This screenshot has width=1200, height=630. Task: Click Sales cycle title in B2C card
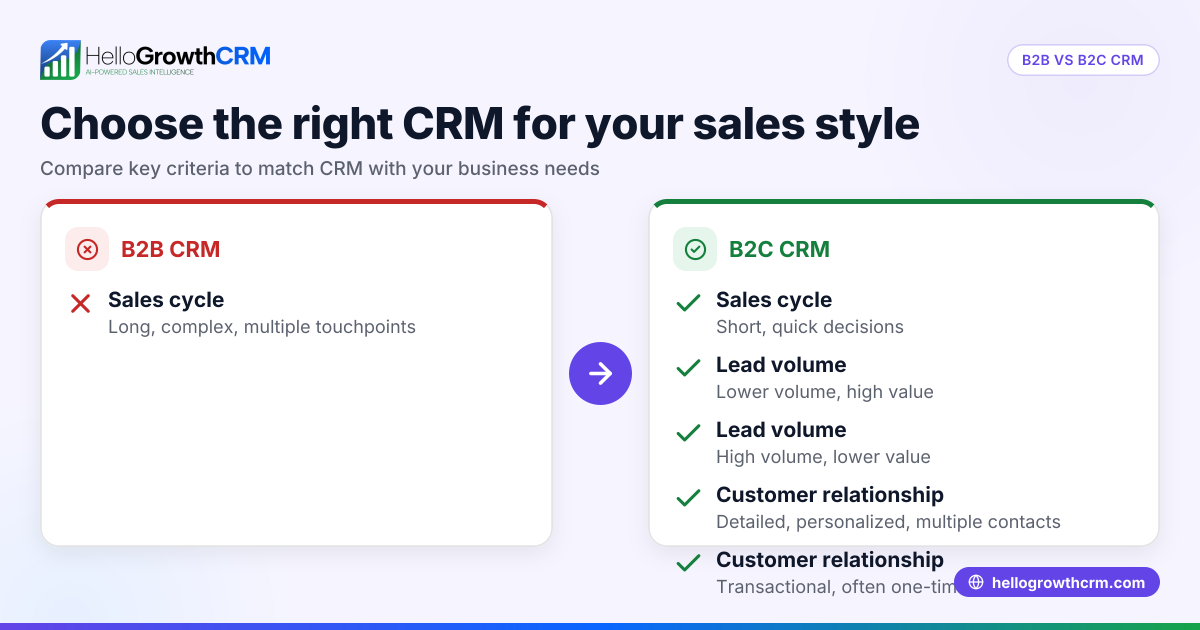pos(774,300)
